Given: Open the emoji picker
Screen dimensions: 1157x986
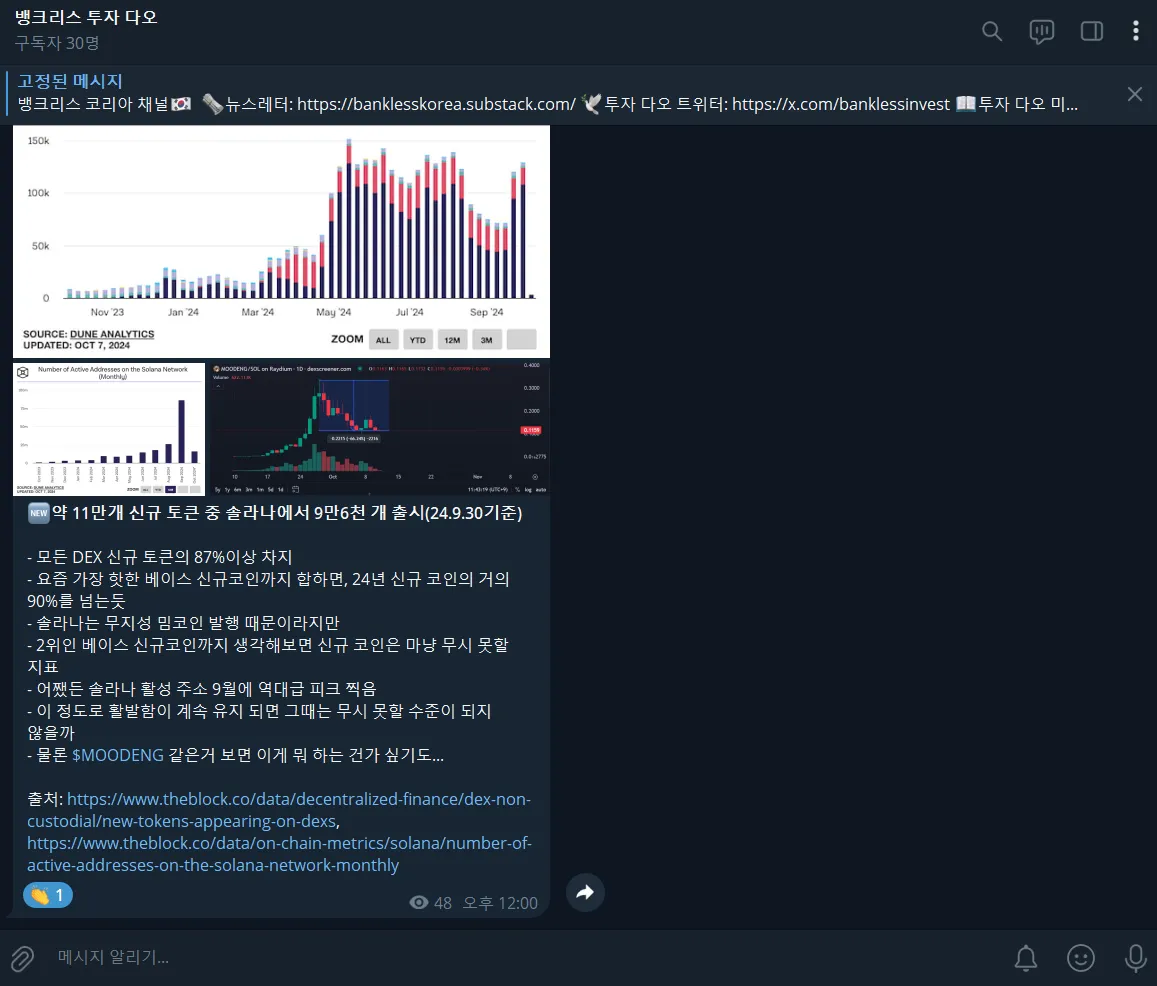Looking at the screenshot, I should click(1081, 958).
